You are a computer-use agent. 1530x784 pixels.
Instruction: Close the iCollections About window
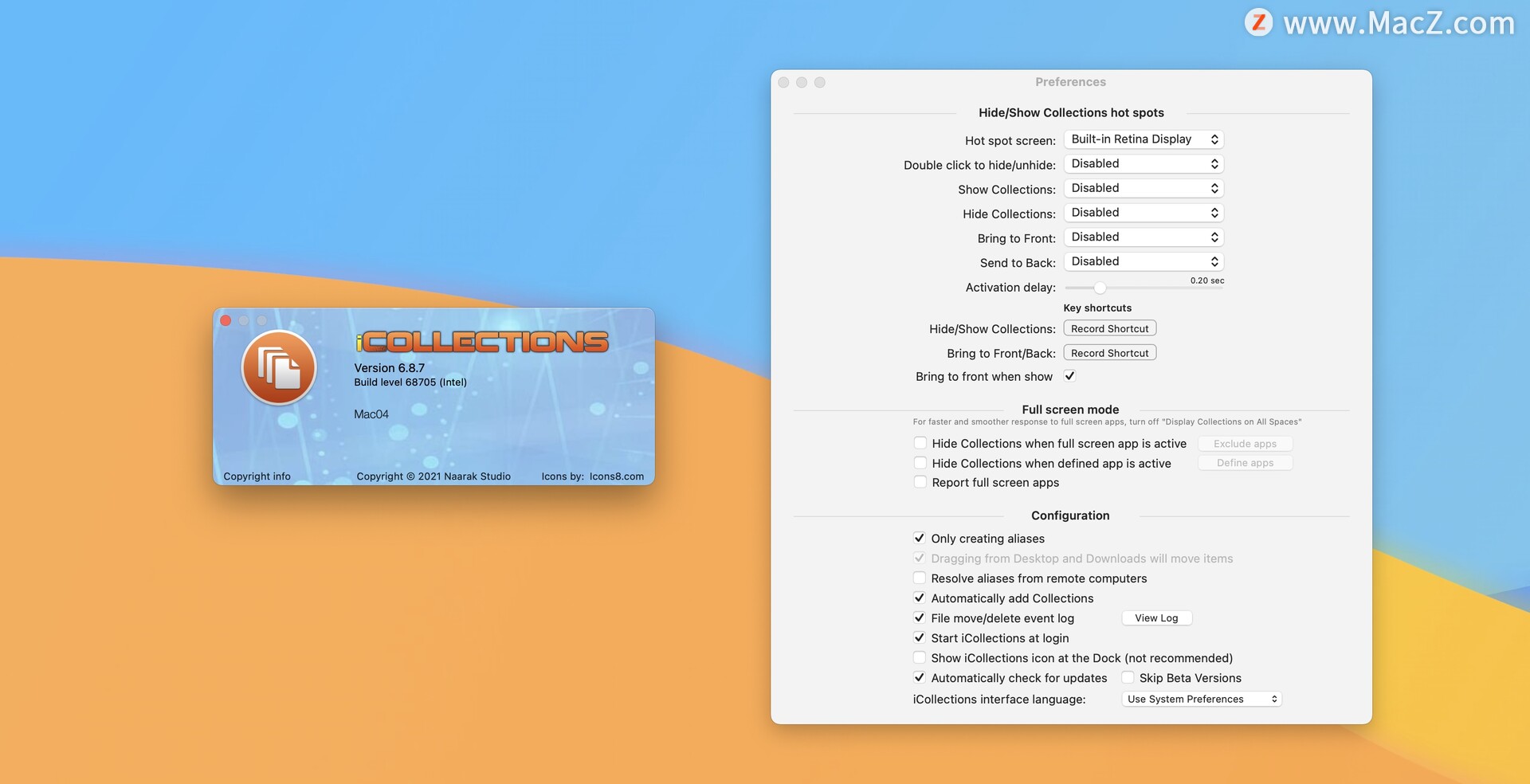[x=226, y=320]
